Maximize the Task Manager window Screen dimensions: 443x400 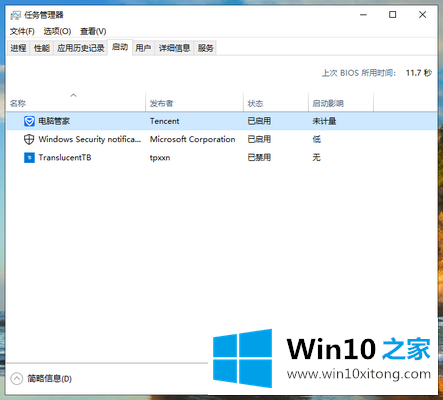pyautogui.click(x=393, y=15)
